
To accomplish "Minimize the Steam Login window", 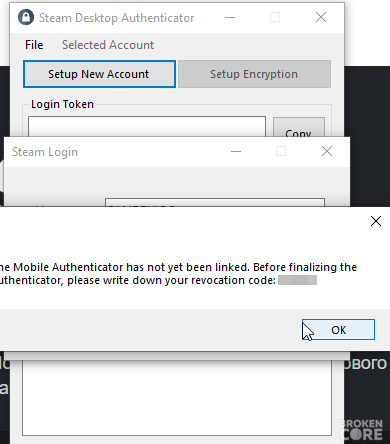I will tap(236, 151).
